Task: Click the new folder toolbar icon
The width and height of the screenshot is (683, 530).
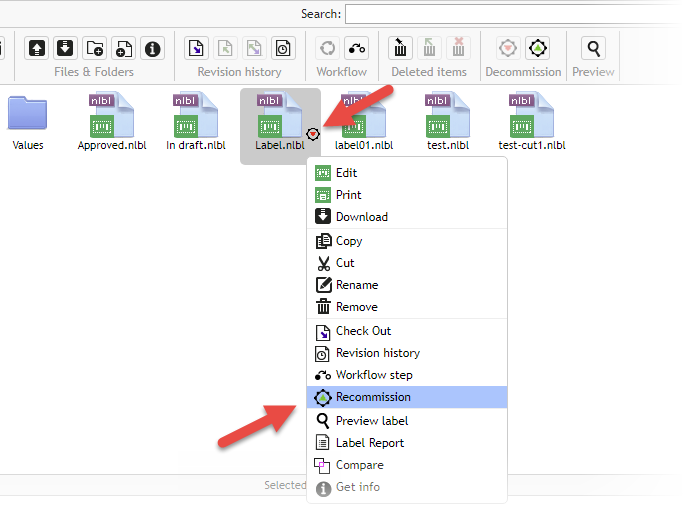Action: (x=95, y=48)
